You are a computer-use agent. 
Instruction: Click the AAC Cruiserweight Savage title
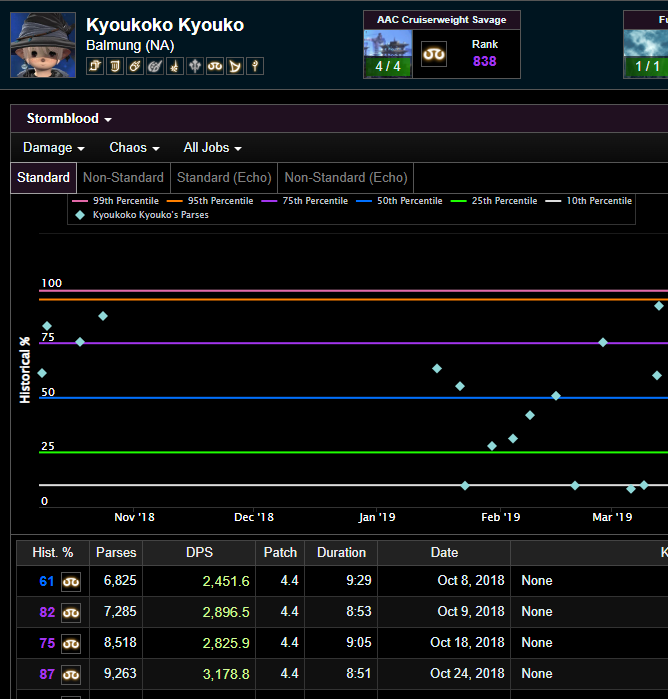[x=441, y=20]
